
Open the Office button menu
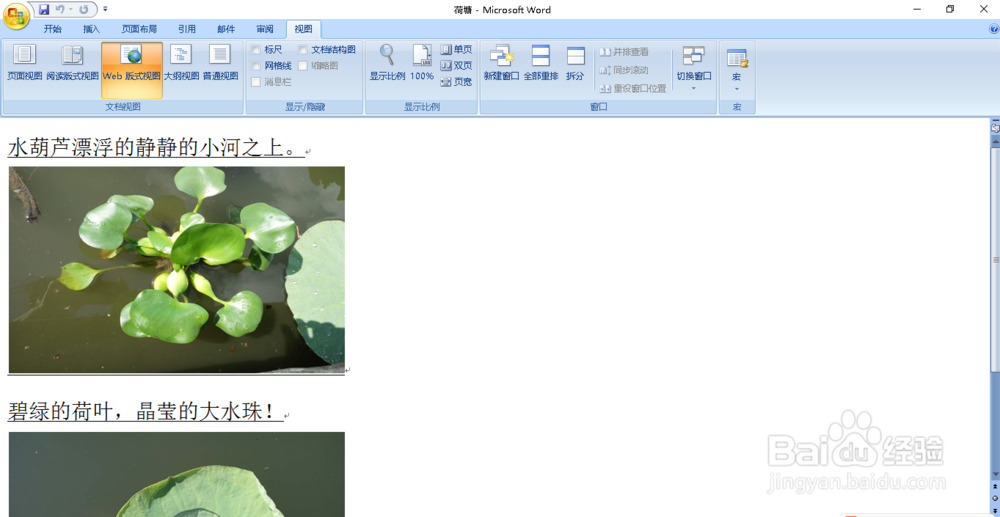click(15, 15)
